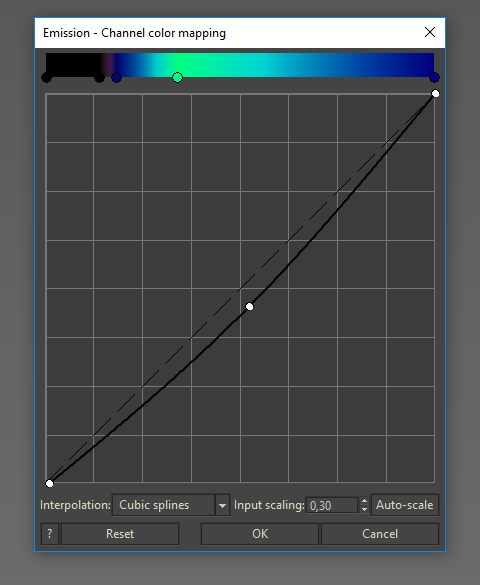This screenshot has height=585, width=480.
Task: Decrease Input scaling with down arrow
Action: coord(364,509)
